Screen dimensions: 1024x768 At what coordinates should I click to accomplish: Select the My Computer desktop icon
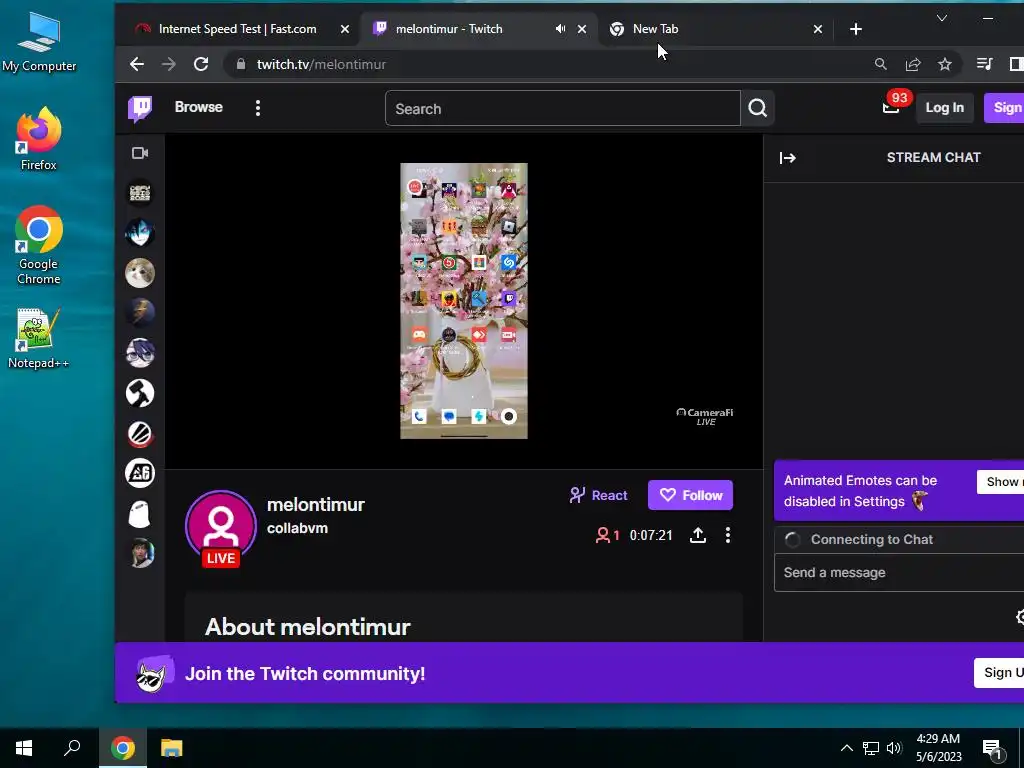click(39, 42)
